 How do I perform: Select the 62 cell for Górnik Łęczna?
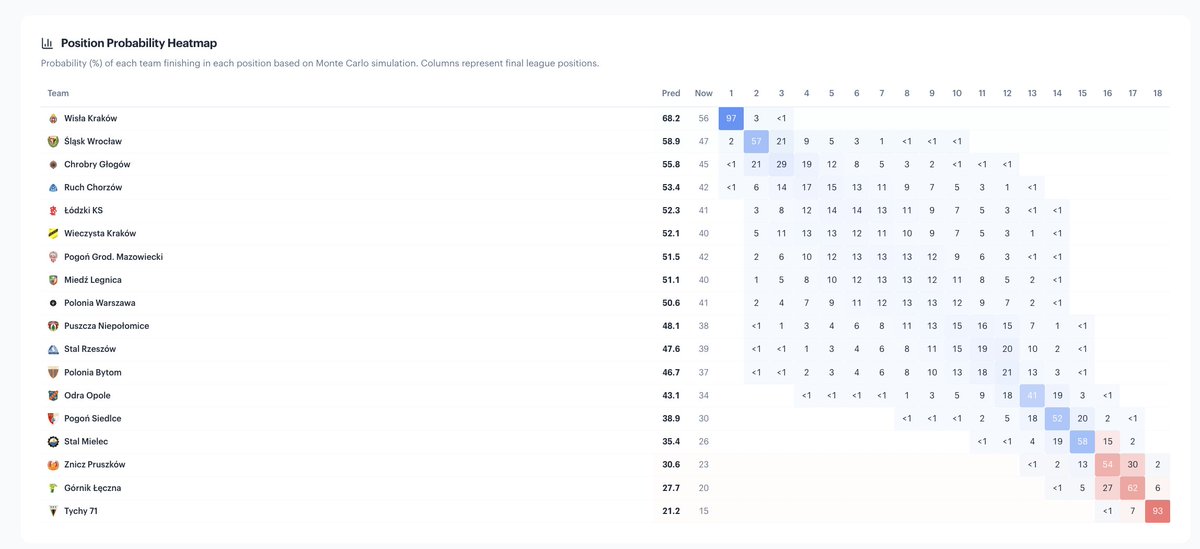[1133, 488]
